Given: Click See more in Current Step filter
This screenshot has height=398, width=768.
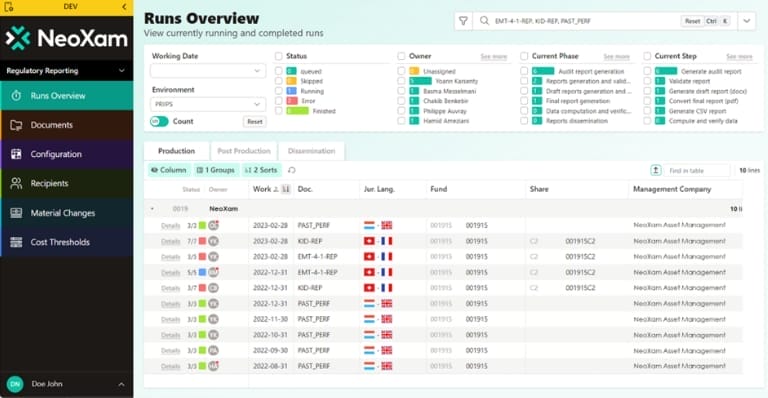Looking at the screenshot, I should tap(739, 57).
